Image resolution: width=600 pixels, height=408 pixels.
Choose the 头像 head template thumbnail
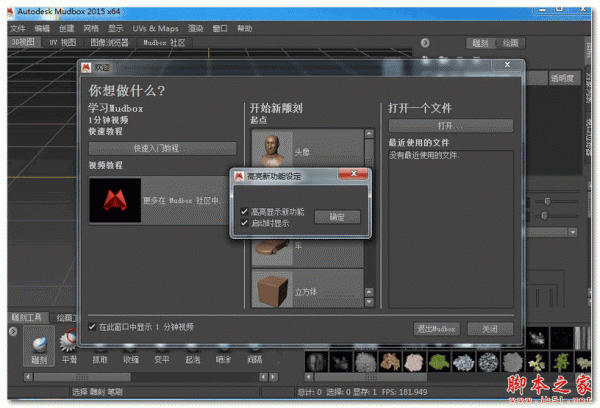(272, 149)
